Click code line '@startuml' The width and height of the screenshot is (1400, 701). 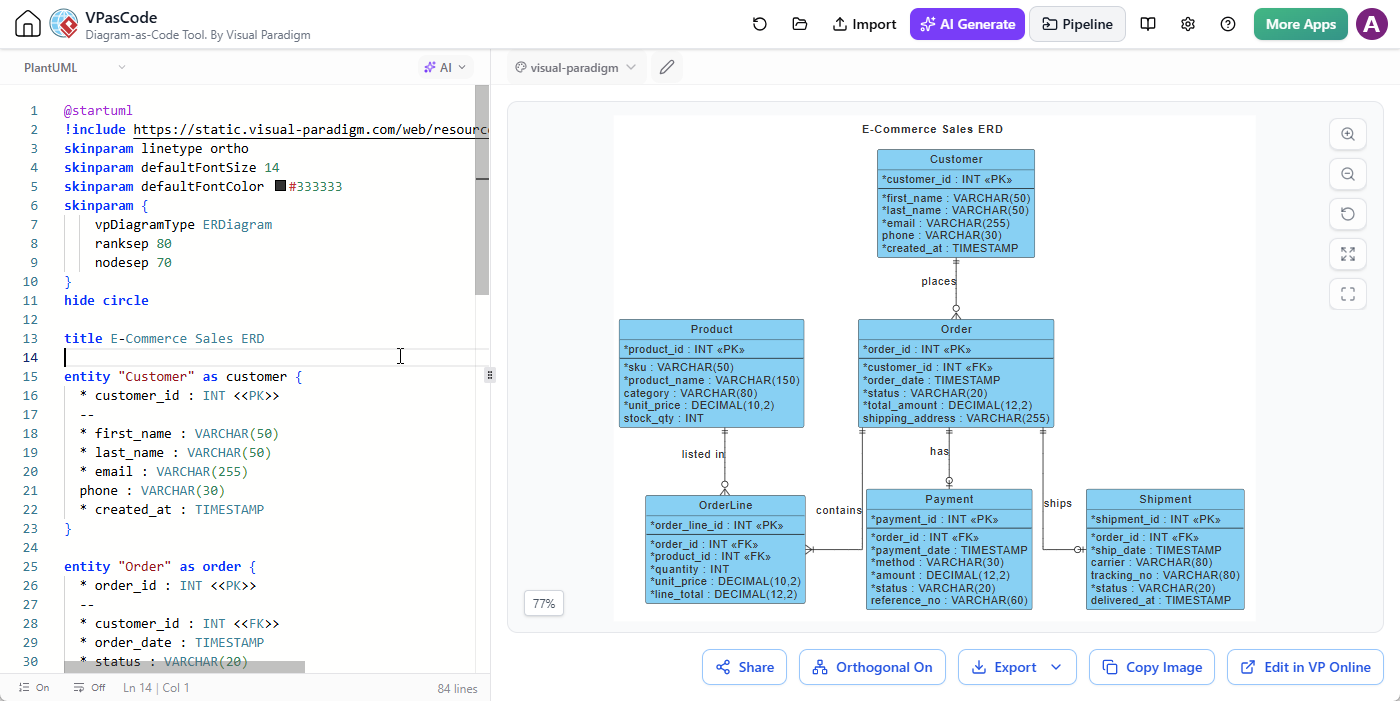(98, 110)
